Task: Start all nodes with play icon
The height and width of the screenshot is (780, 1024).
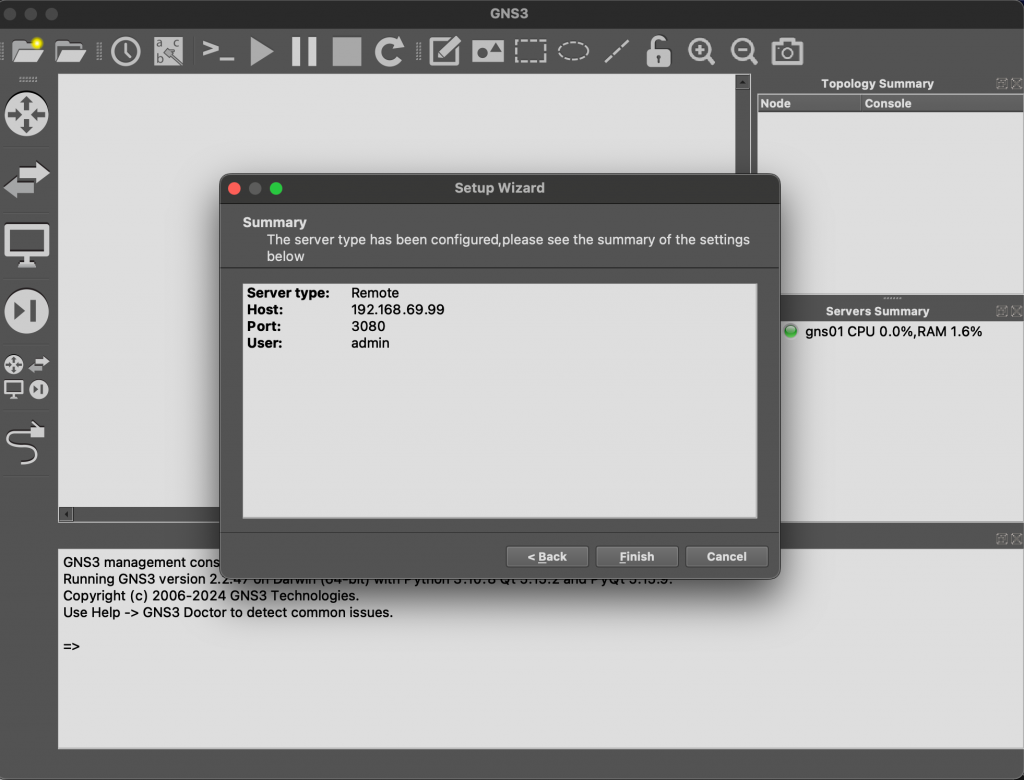Action: tap(262, 51)
